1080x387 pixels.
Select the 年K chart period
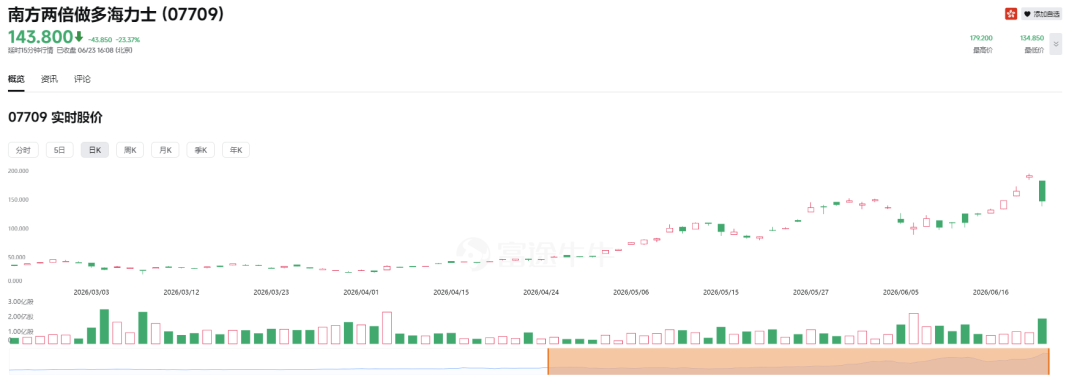tap(236, 150)
